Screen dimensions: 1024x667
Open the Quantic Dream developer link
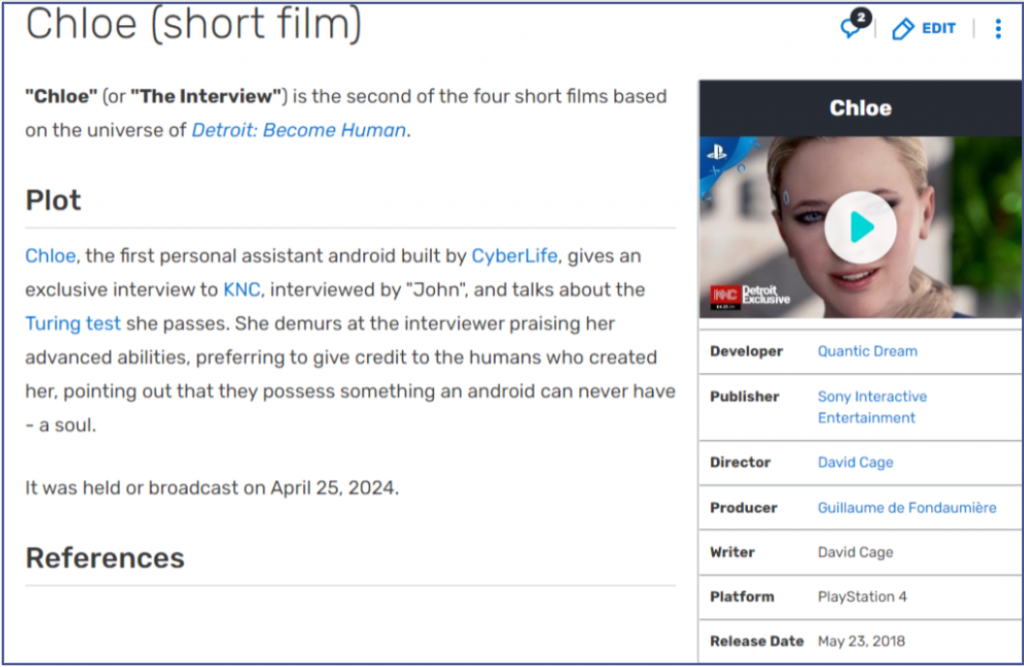pos(867,351)
